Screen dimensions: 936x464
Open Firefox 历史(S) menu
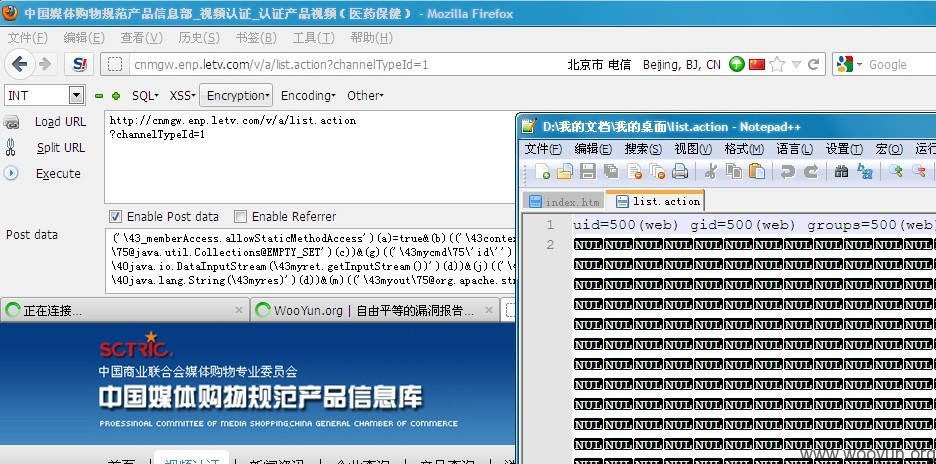pos(199,38)
